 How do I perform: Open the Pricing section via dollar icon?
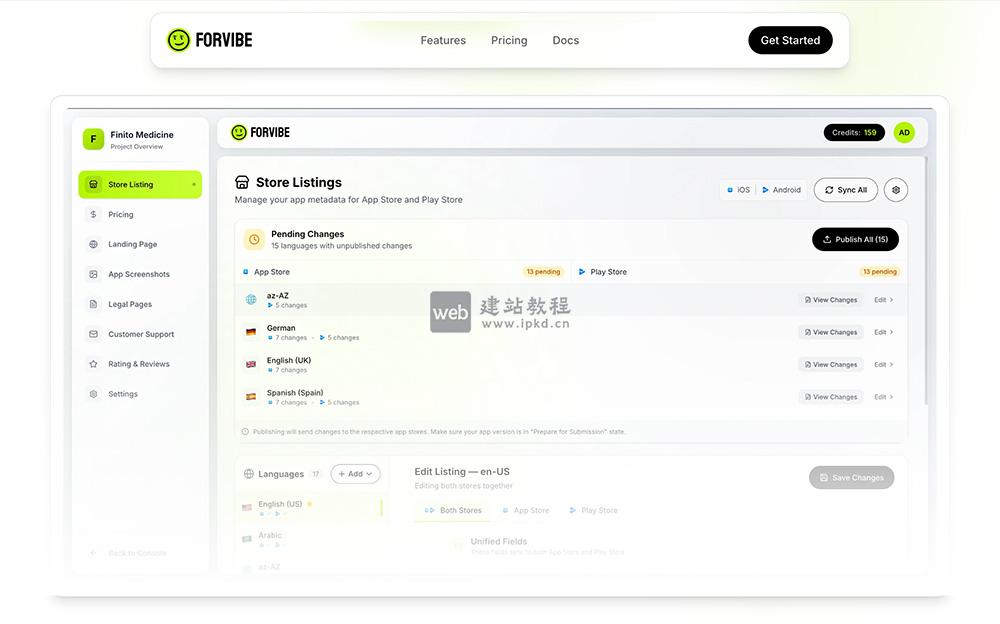[95, 214]
